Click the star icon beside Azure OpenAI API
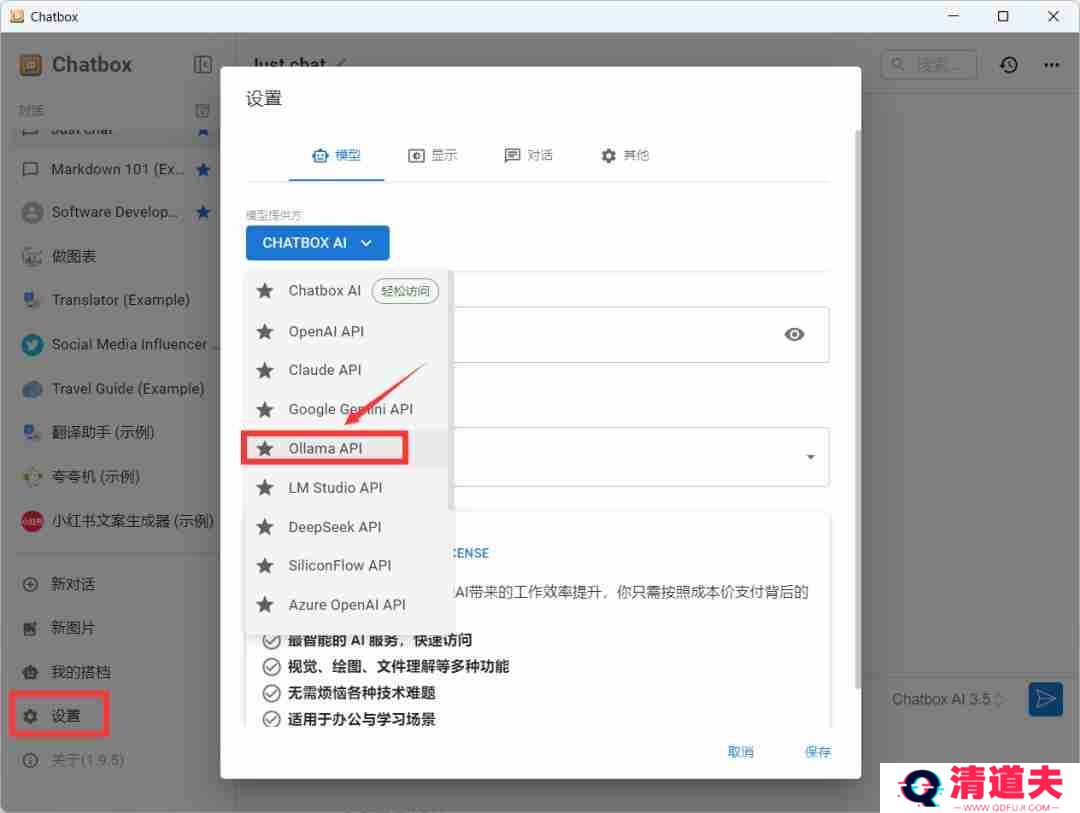The height and width of the screenshot is (813, 1080). (x=265, y=605)
